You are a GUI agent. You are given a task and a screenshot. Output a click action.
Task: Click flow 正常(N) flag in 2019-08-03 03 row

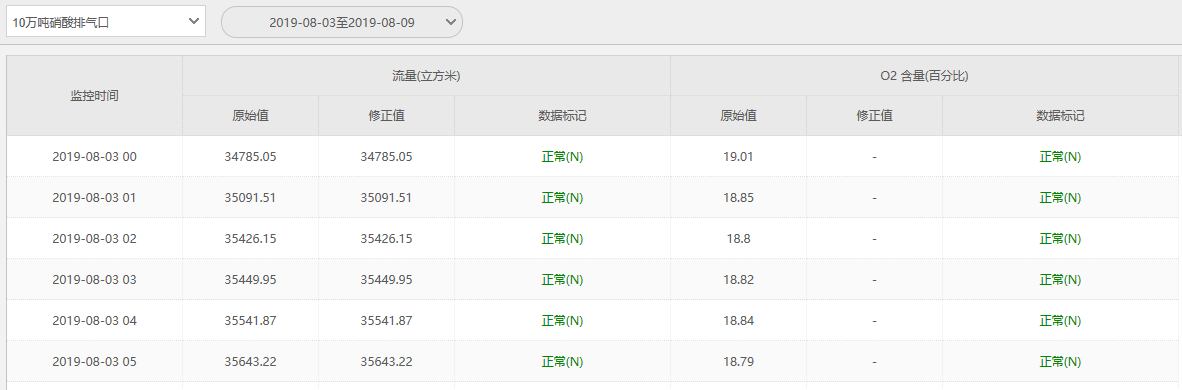[562, 280]
